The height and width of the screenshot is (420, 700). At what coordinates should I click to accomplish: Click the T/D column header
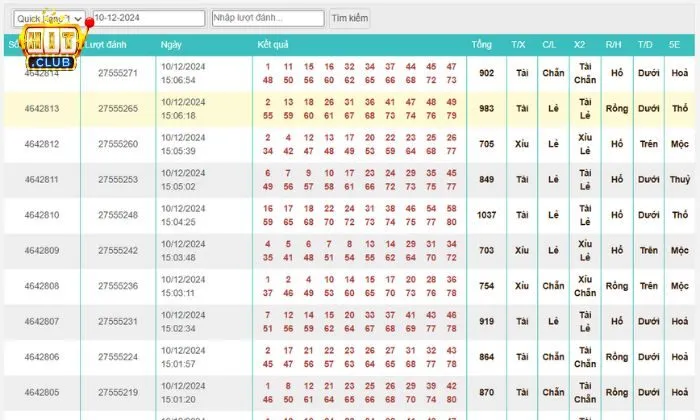point(645,45)
